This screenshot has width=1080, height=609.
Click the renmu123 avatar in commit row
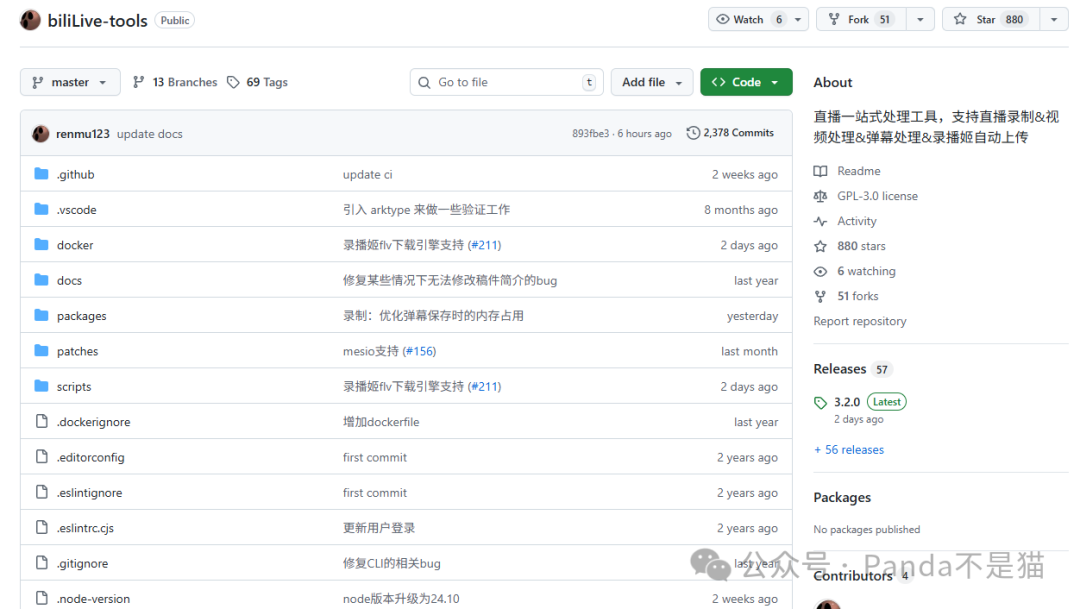pyautogui.click(x=41, y=134)
